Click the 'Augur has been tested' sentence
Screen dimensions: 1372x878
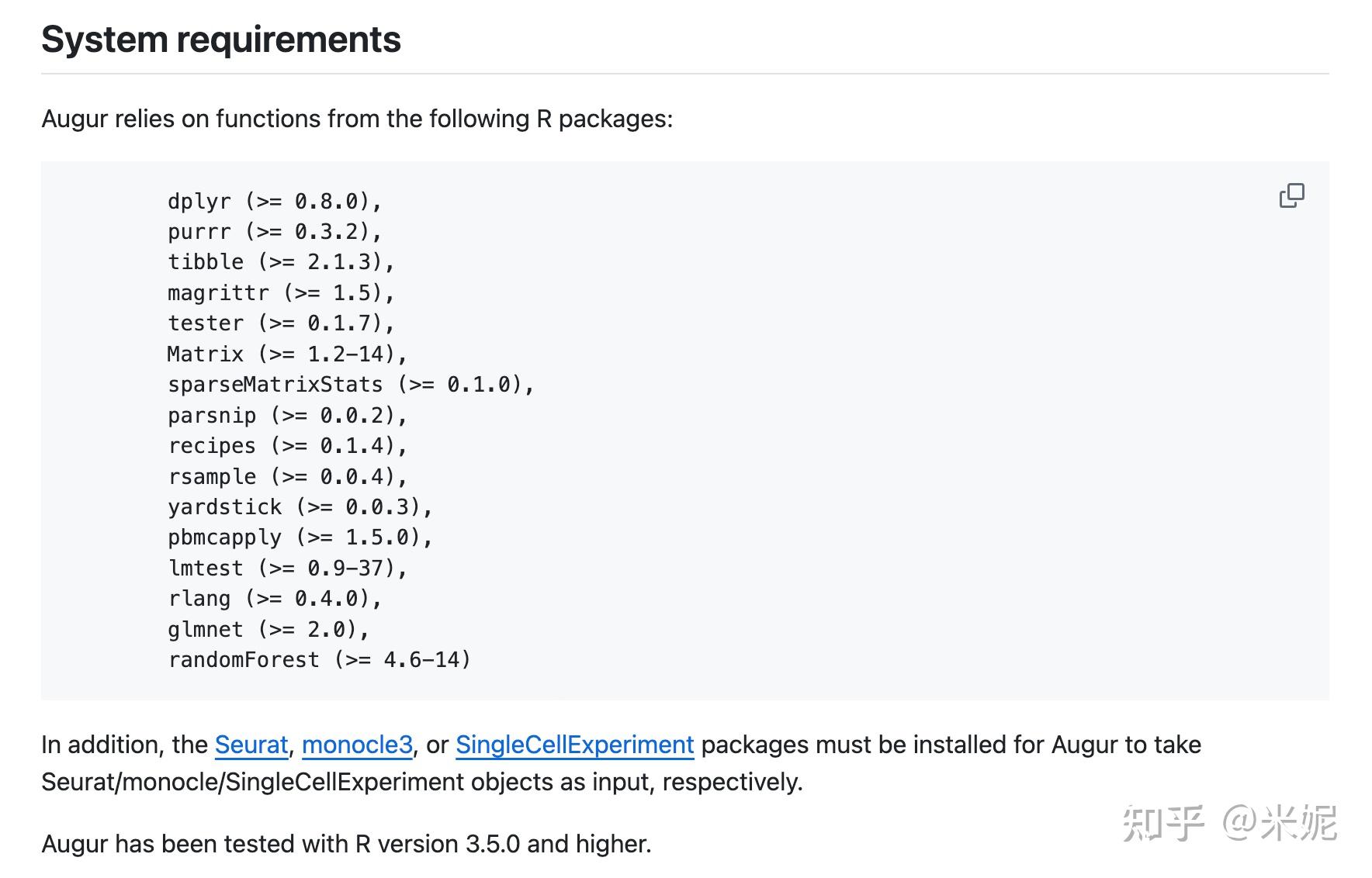[x=346, y=844]
